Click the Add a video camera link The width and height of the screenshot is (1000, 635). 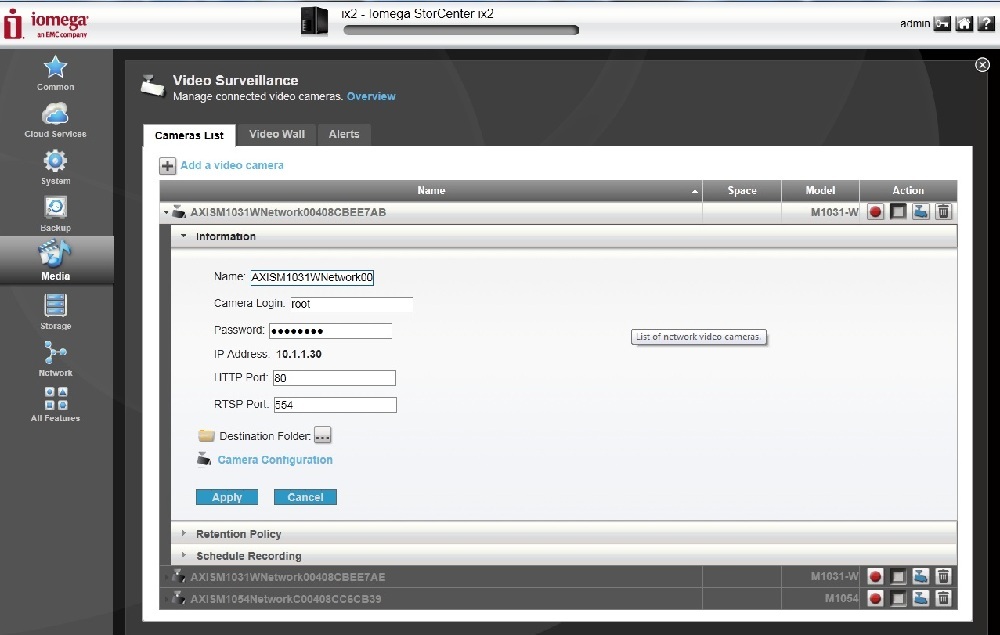[232, 165]
